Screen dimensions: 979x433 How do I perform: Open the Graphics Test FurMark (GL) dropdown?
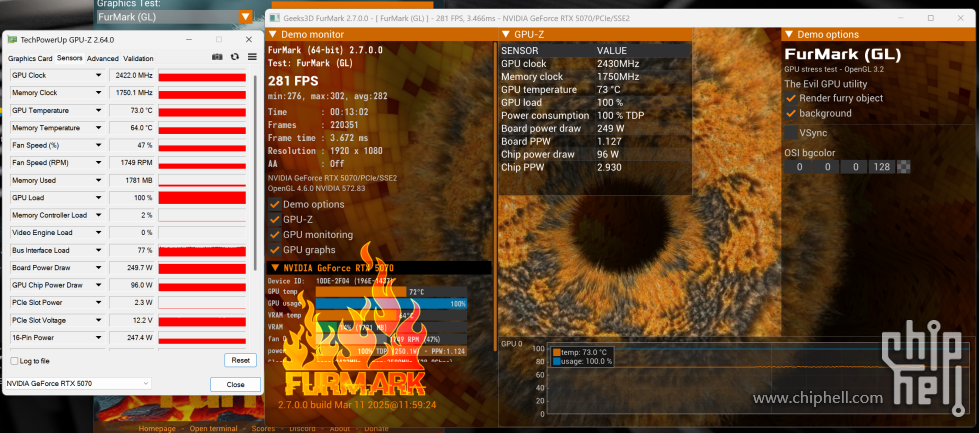pyautogui.click(x=246, y=17)
